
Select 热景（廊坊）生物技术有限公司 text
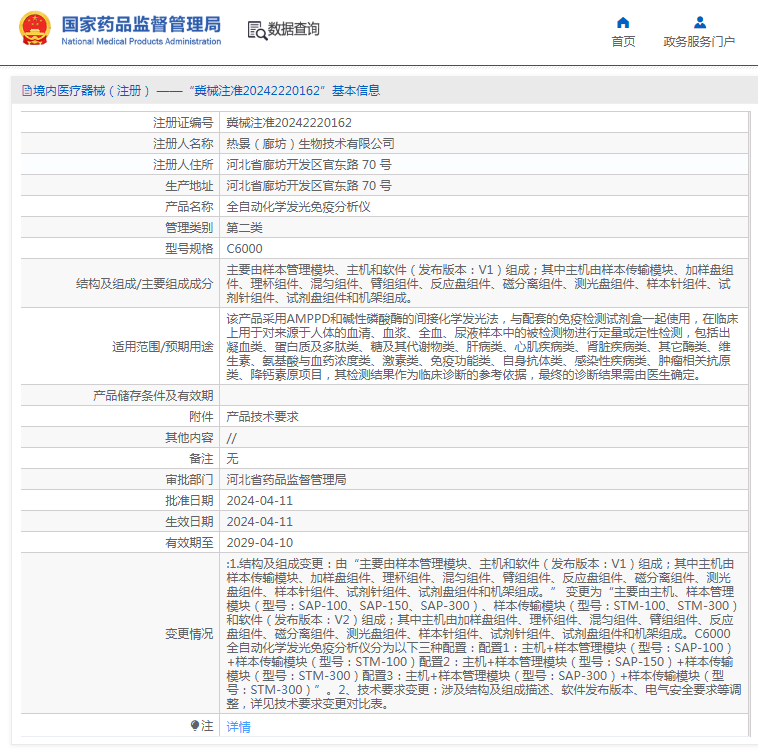310,144
